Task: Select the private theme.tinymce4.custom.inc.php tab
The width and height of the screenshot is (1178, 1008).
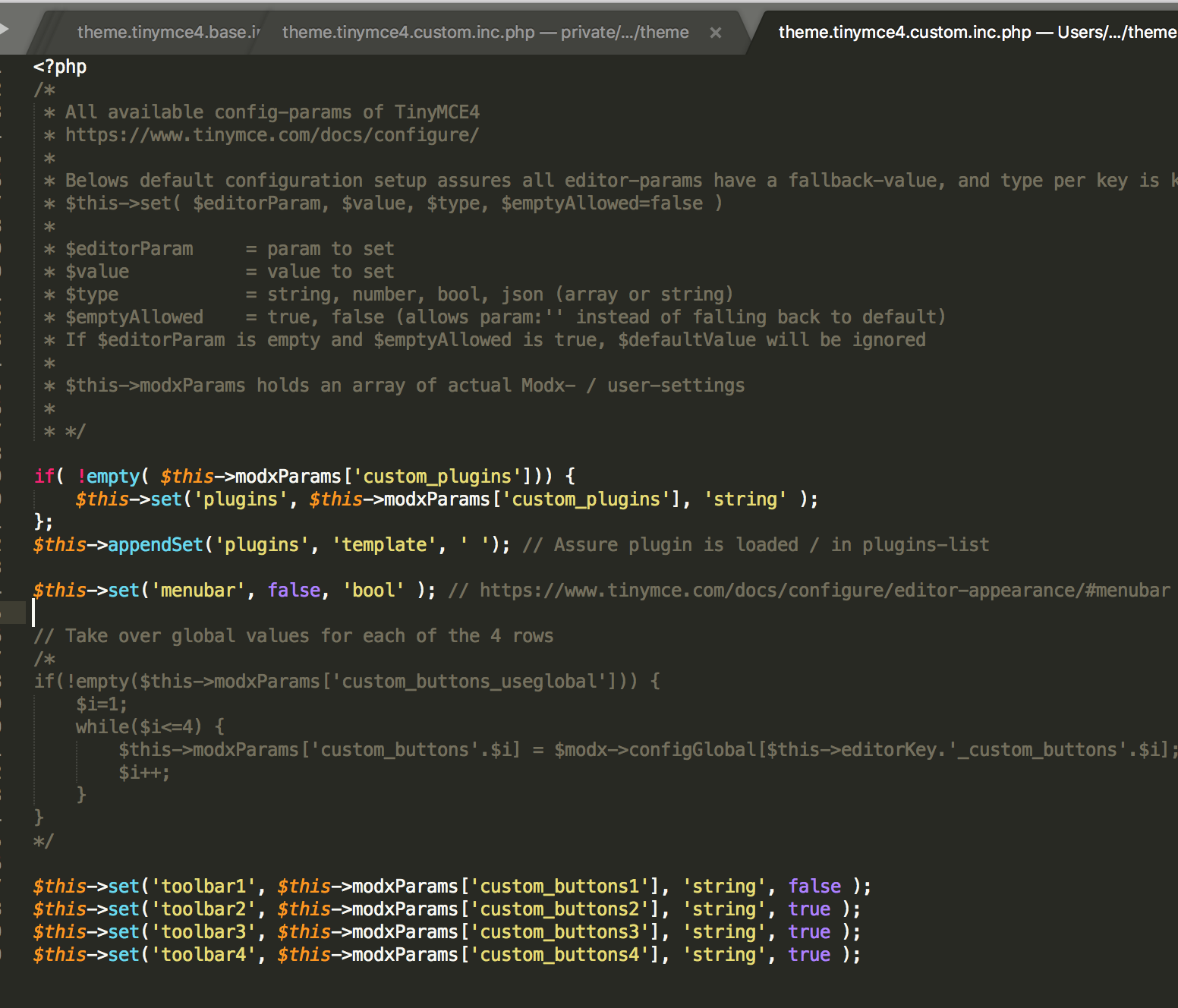Action: click(485, 32)
